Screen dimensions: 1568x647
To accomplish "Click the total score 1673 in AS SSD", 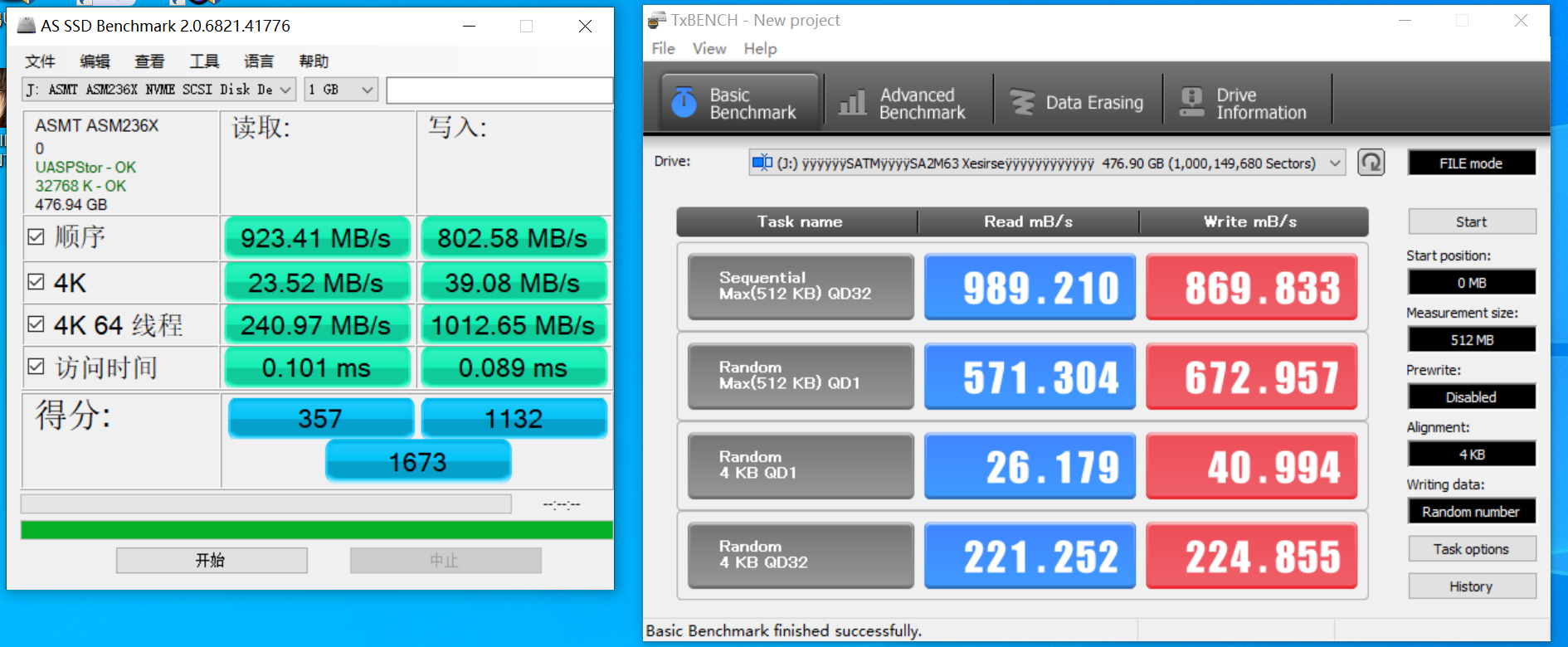I will pos(418,461).
